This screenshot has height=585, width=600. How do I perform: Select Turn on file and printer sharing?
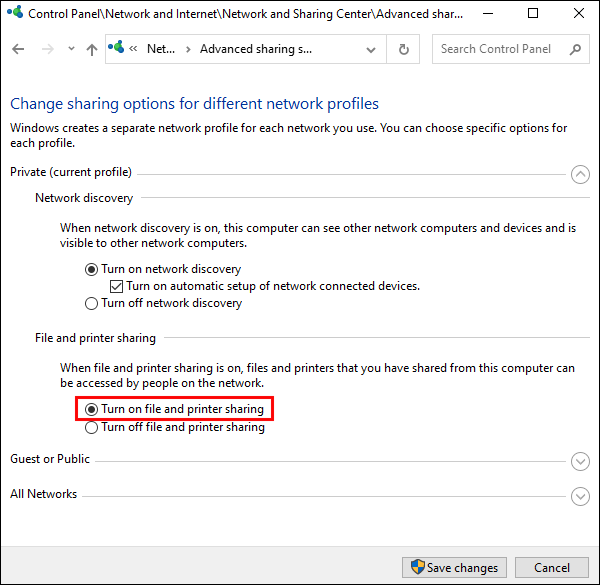tap(174, 409)
